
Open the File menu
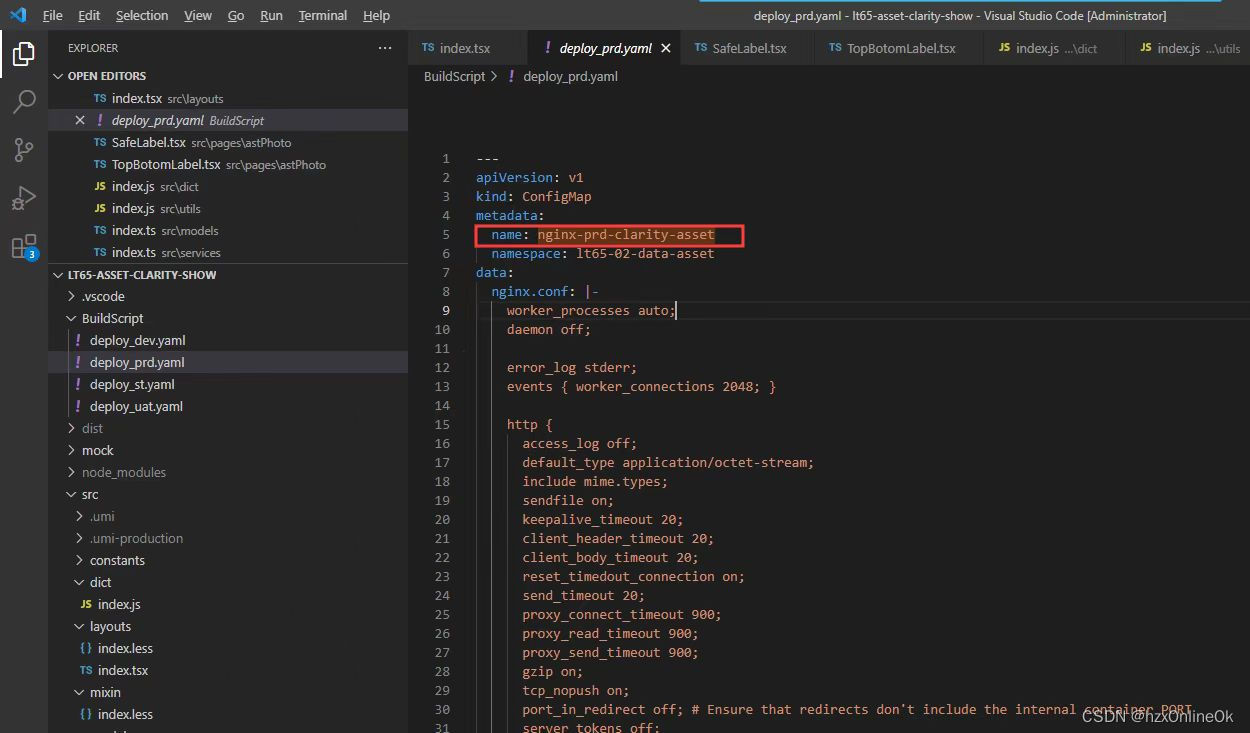[53, 15]
